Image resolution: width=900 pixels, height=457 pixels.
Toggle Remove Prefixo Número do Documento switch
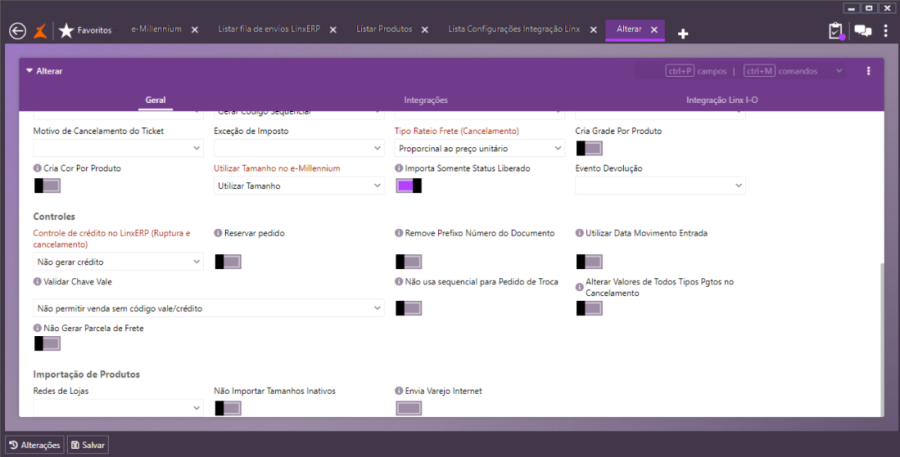click(409, 262)
